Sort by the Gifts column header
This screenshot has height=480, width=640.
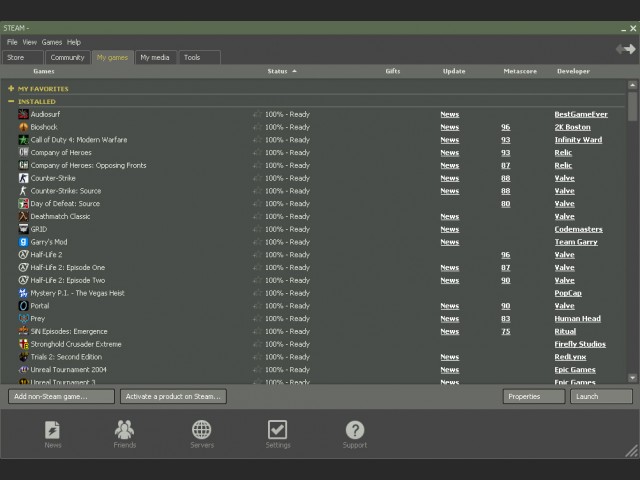(x=393, y=71)
